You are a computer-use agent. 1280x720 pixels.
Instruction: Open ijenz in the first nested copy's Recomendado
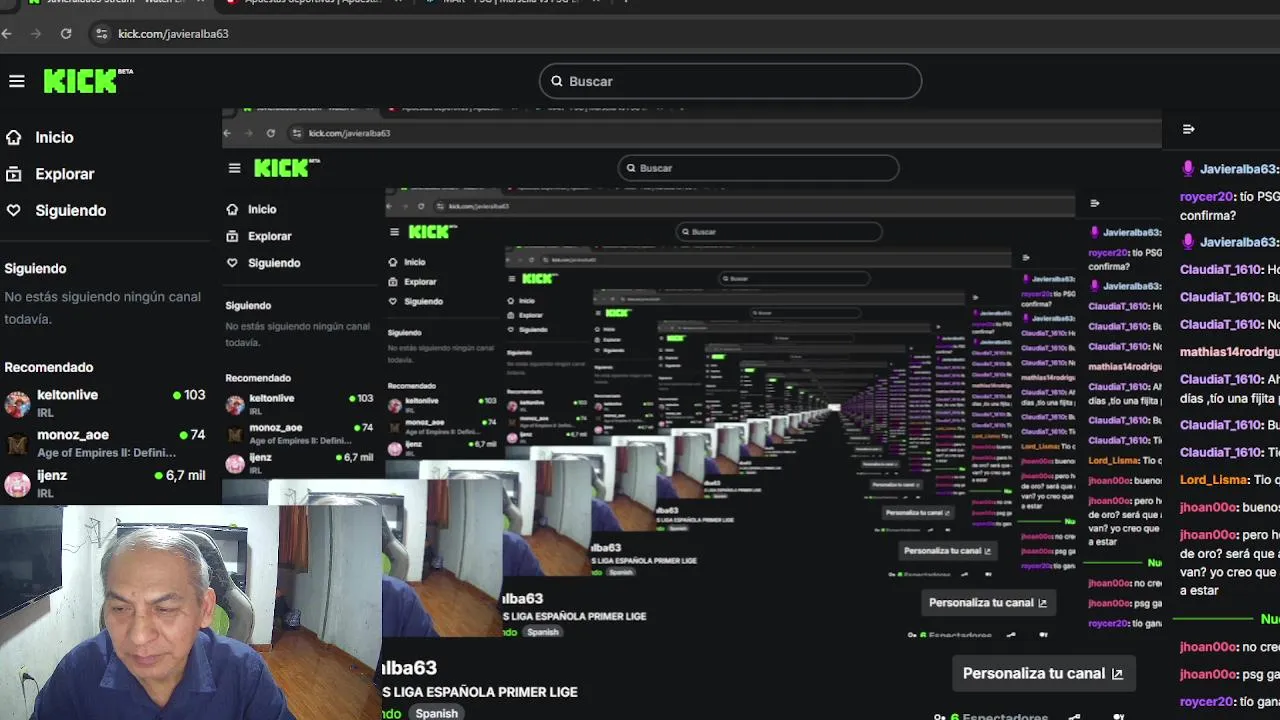[260, 457]
